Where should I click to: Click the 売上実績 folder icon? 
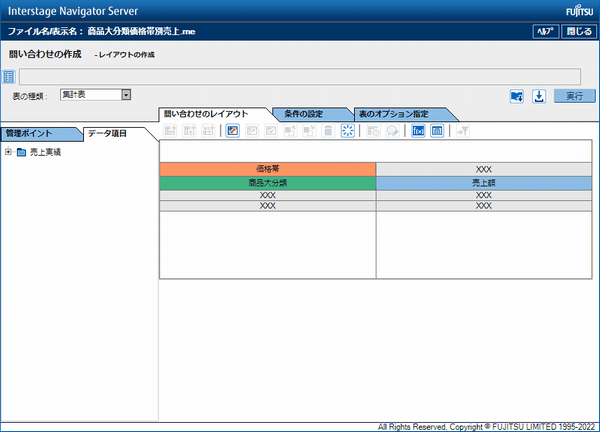tap(21, 152)
